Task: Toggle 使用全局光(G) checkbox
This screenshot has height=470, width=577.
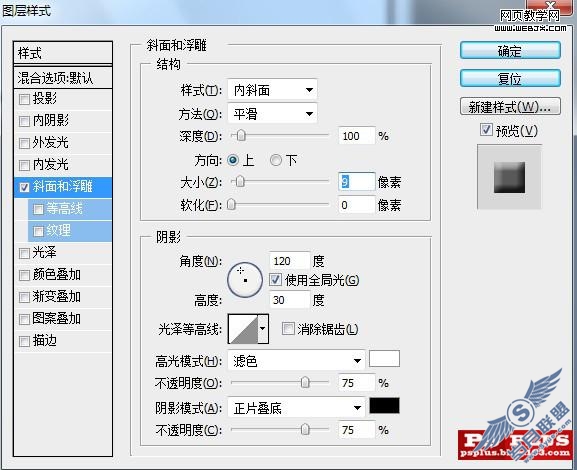Action: (275, 280)
